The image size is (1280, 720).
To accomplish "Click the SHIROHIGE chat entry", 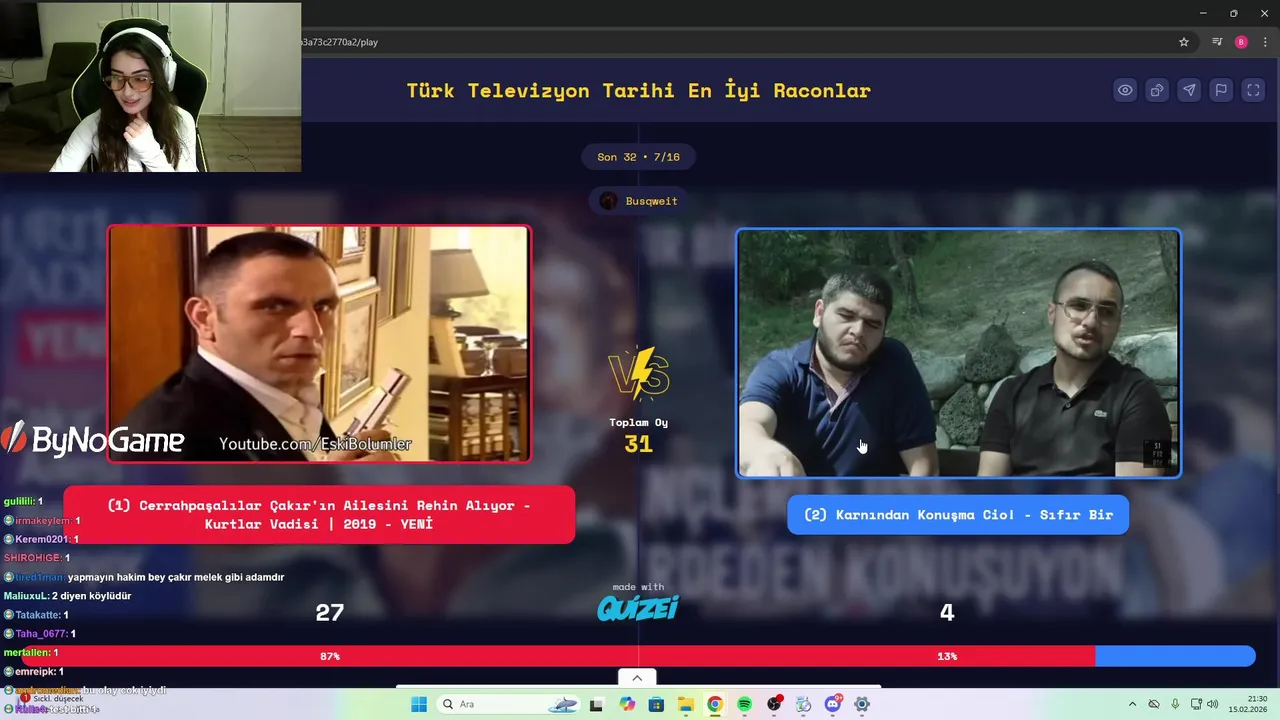I will coord(37,558).
